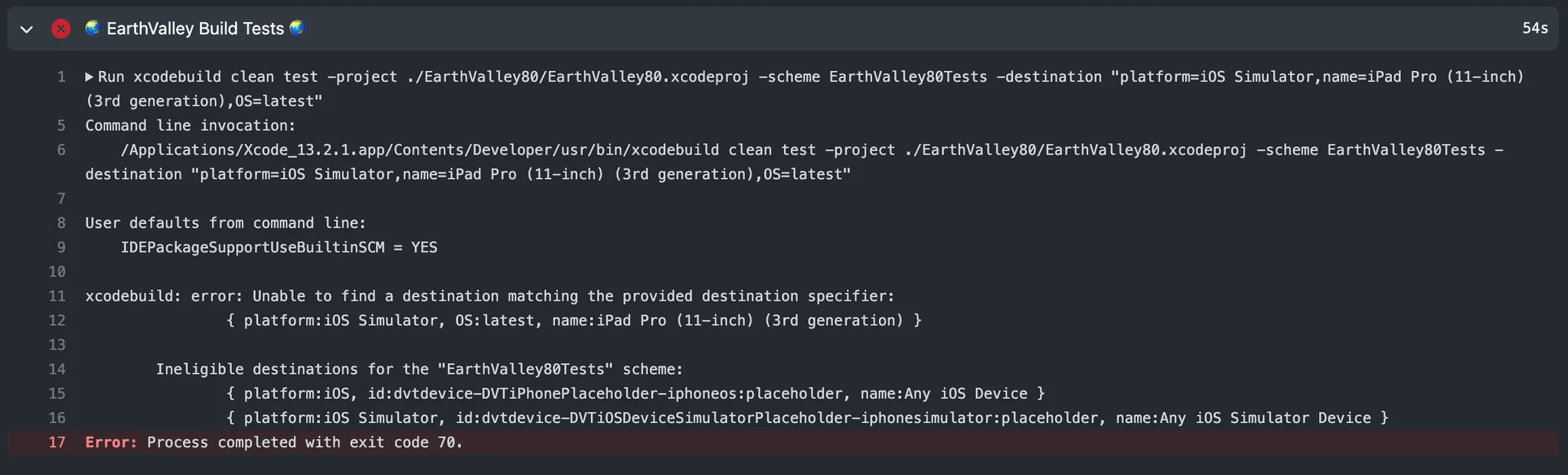Click line number 9 link
Viewport: 1568px width, 475px height.
coord(60,247)
